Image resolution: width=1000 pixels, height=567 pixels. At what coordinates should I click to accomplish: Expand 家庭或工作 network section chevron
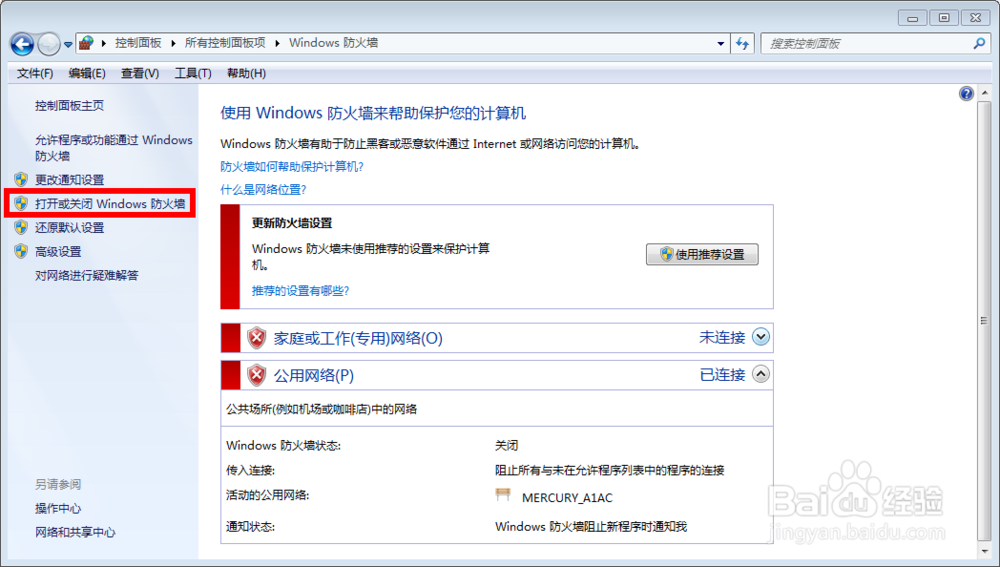coord(761,337)
